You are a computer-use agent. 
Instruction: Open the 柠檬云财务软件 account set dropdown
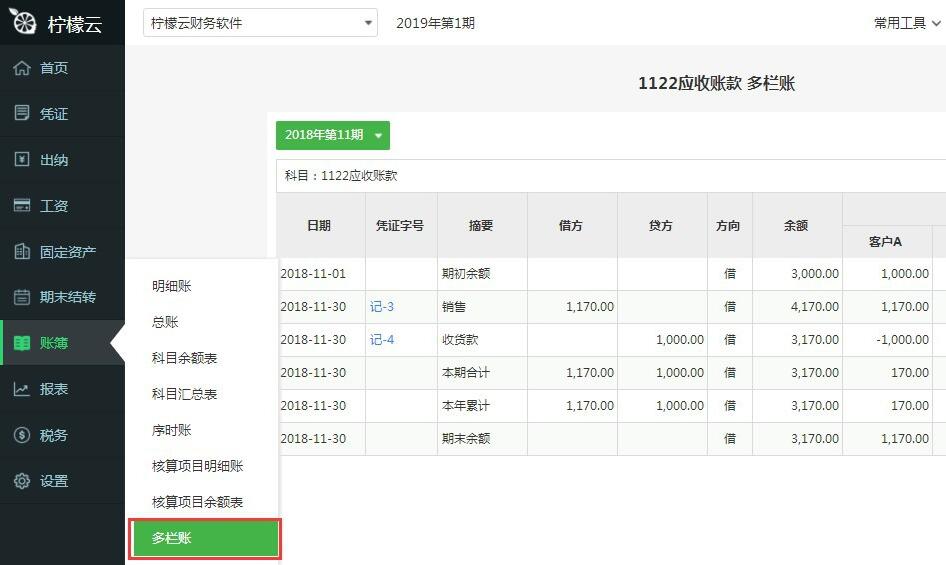point(260,23)
